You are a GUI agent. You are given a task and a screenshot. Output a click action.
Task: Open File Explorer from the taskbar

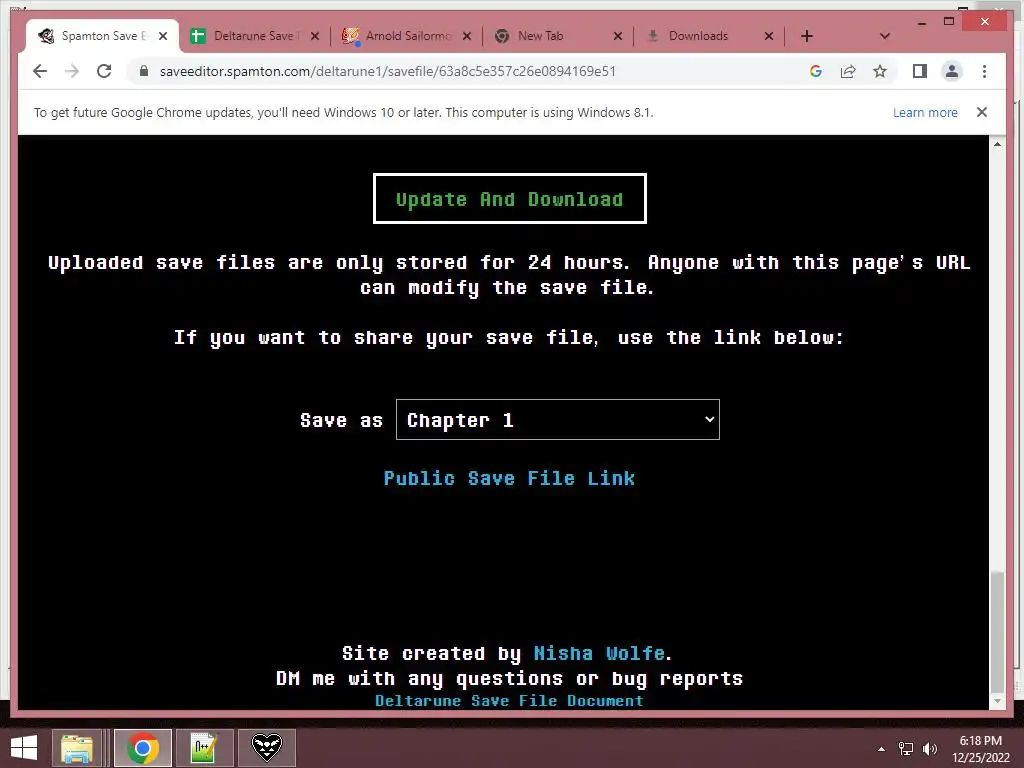[76, 748]
